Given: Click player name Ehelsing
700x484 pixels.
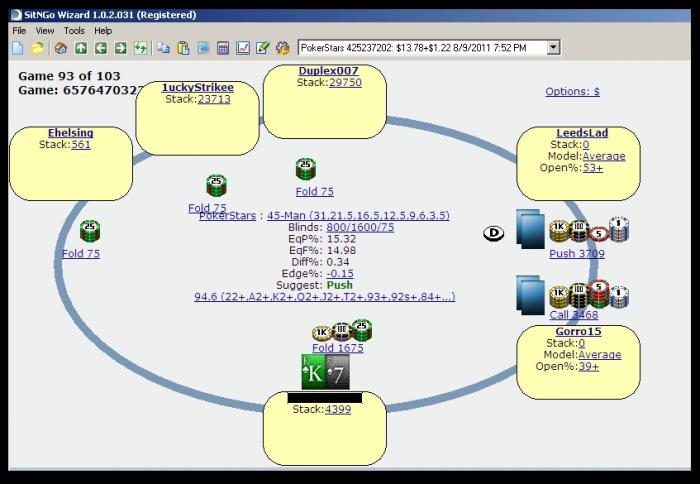Looking at the screenshot, I should click(x=71, y=133).
